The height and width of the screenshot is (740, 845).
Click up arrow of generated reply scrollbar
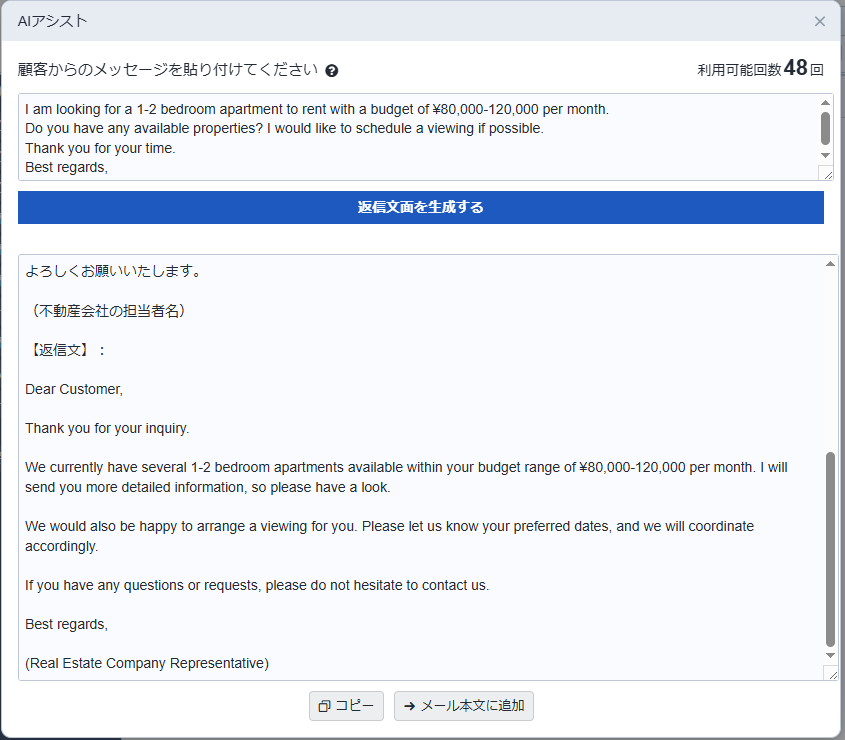click(x=830, y=263)
